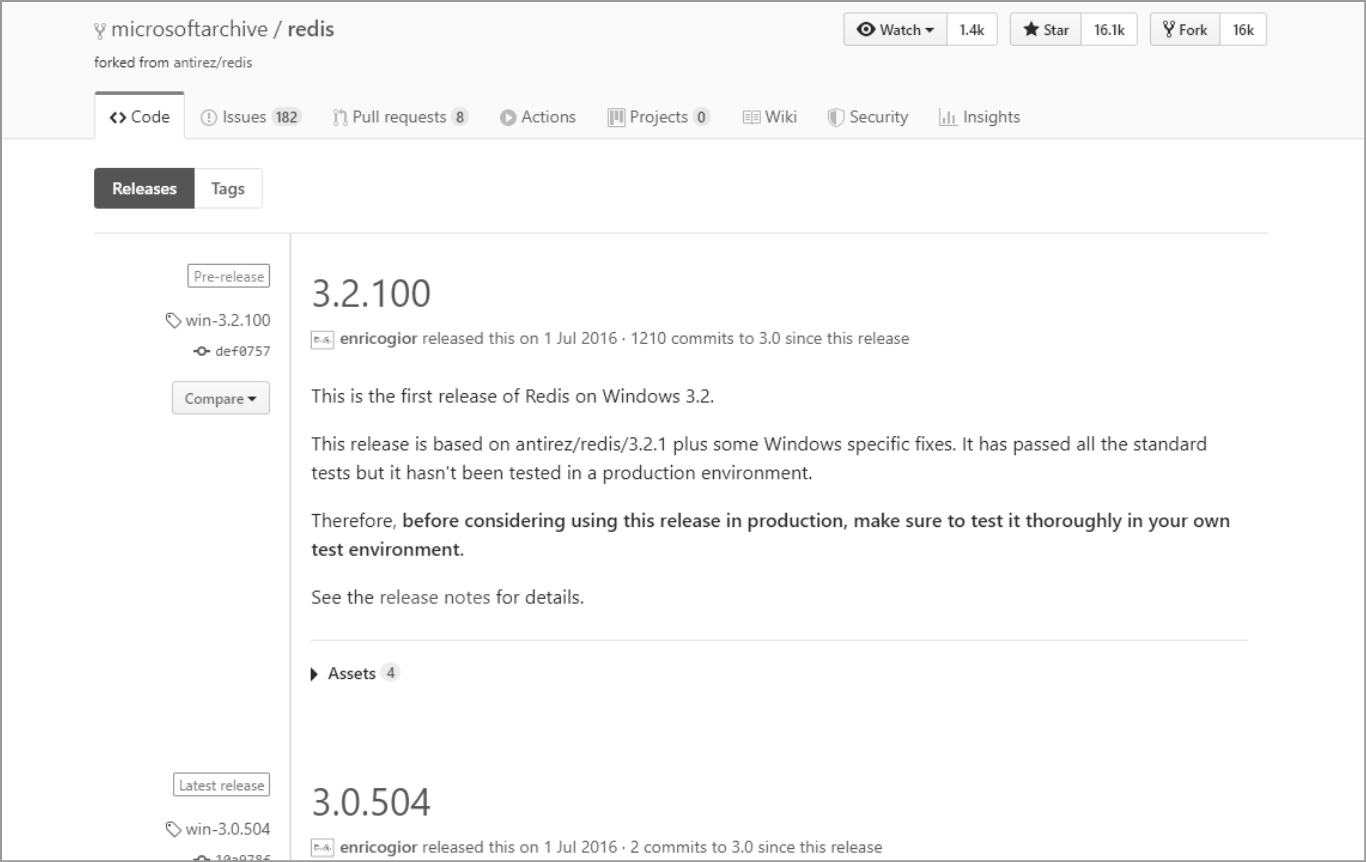Image resolution: width=1366 pixels, height=862 pixels.
Task: Fork the redis repository
Action: coord(1185,30)
